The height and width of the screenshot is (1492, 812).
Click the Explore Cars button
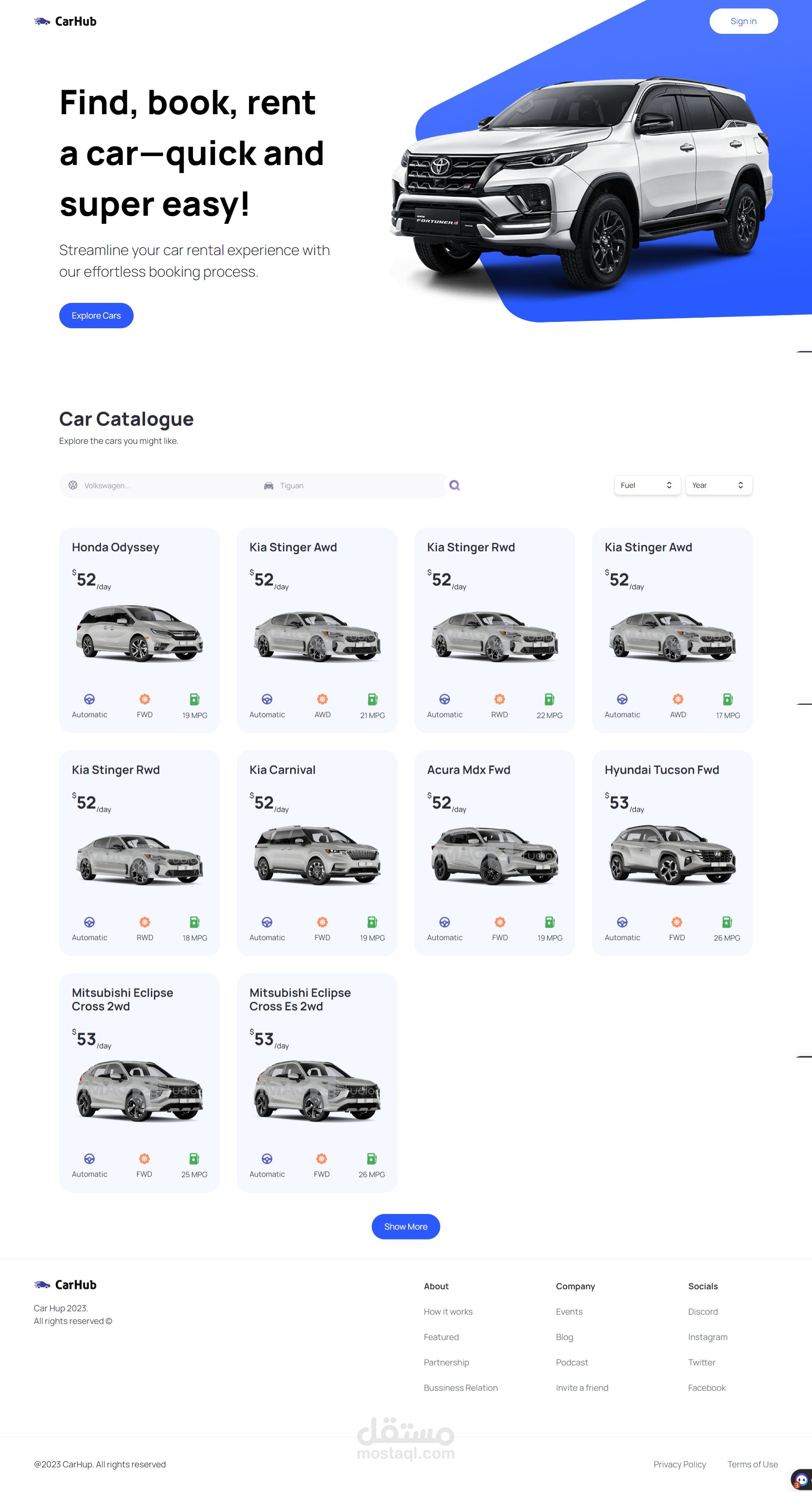click(x=96, y=316)
